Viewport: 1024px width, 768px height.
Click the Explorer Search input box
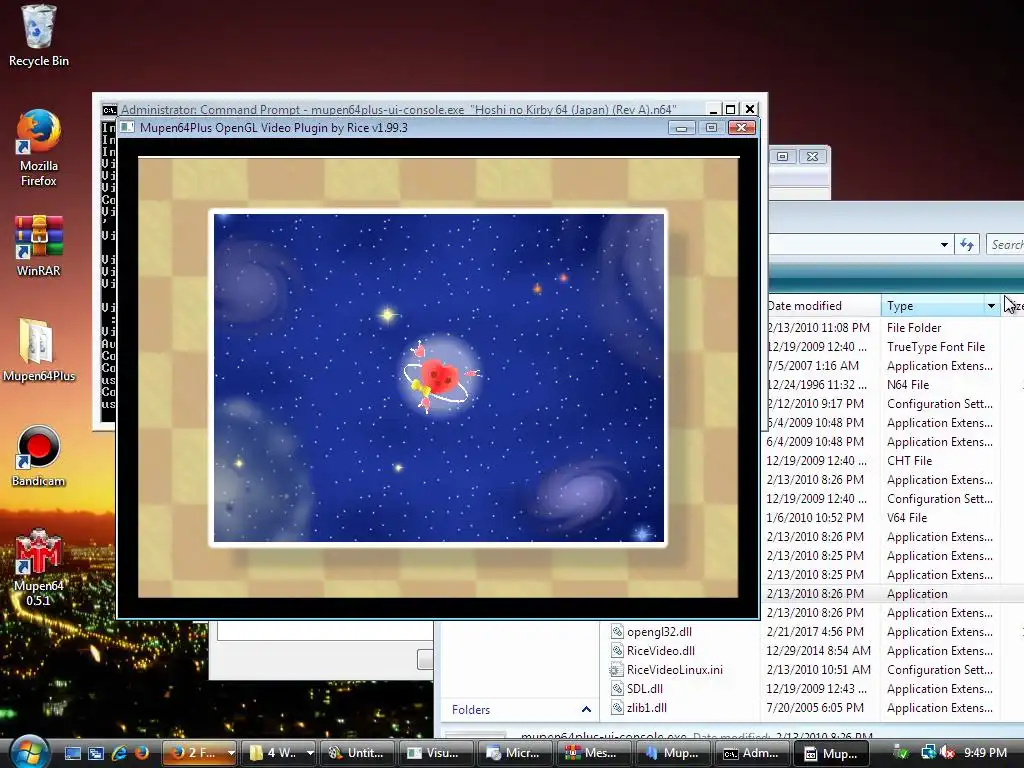tap(1006, 245)
